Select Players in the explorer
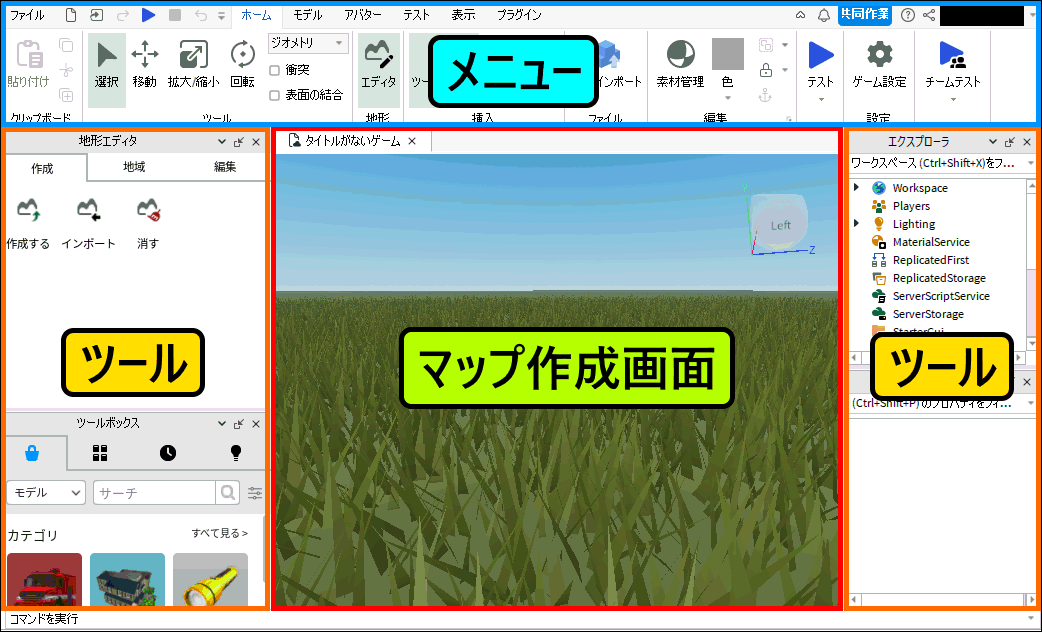Screen dimensions: 1042x632 910,206
